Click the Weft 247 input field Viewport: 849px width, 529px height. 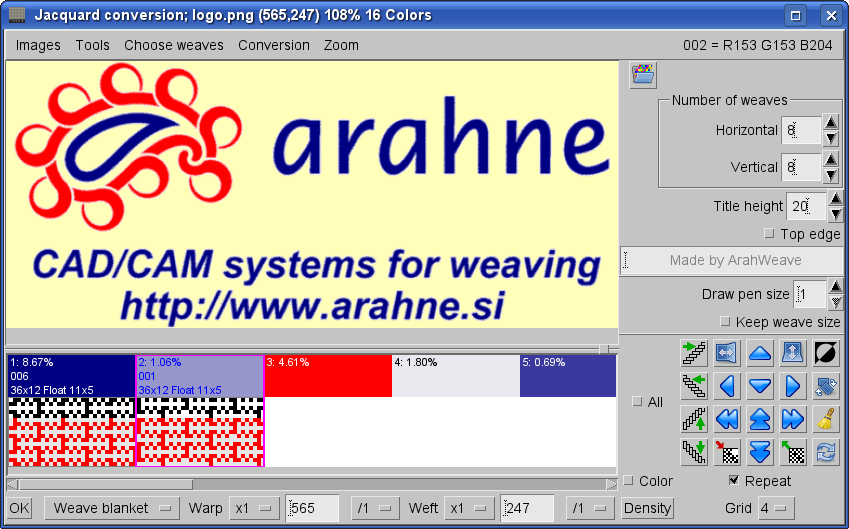[527, 508]
